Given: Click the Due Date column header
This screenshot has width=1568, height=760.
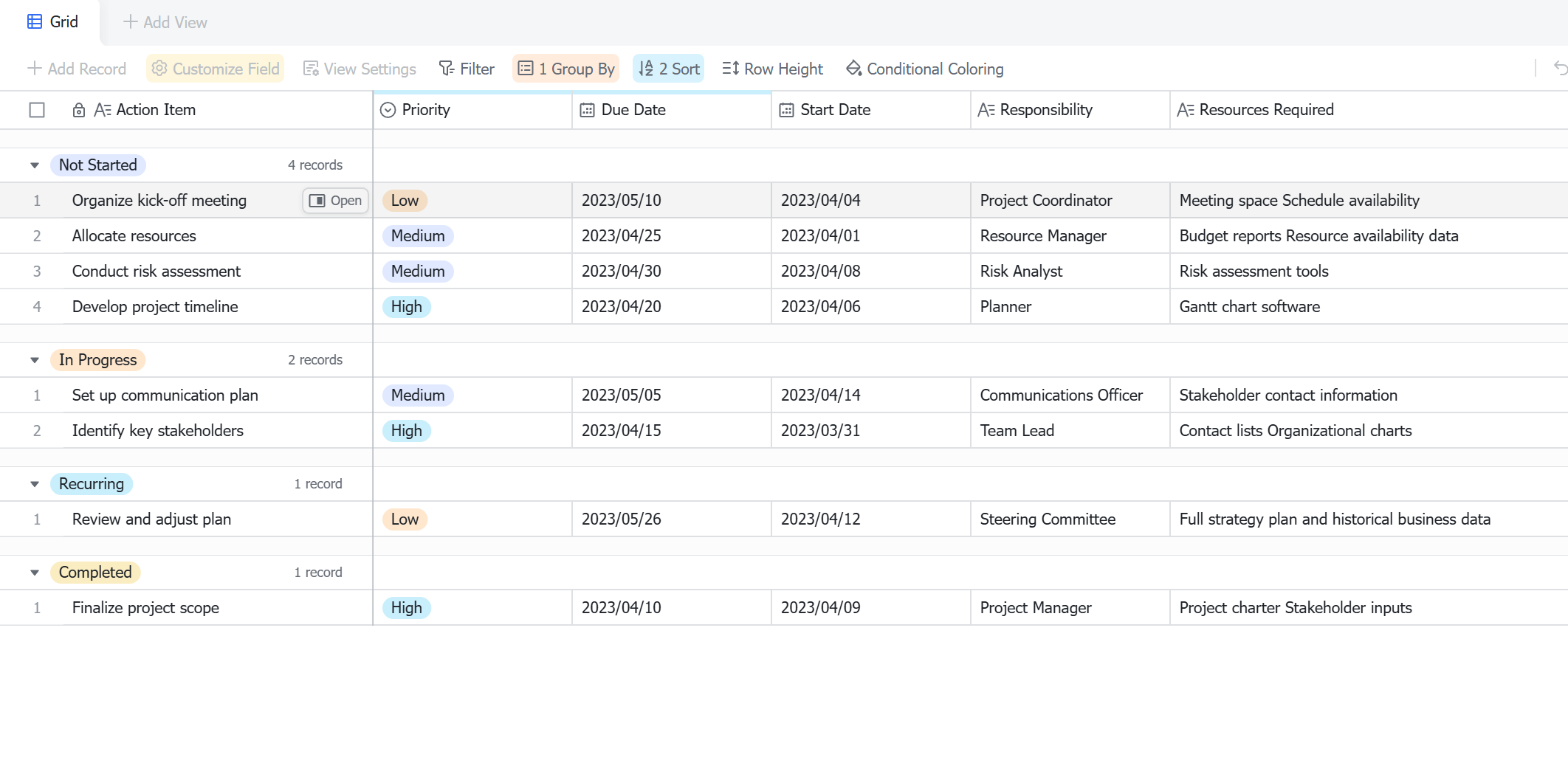Looking at the screenshot, I should pyautogui.click(x=672, y=110).
